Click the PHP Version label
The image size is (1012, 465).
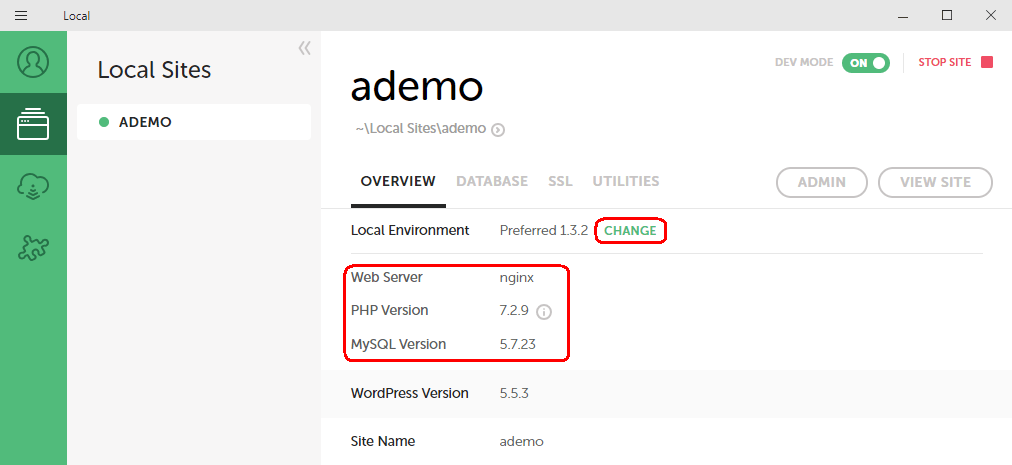pos(389,311)
